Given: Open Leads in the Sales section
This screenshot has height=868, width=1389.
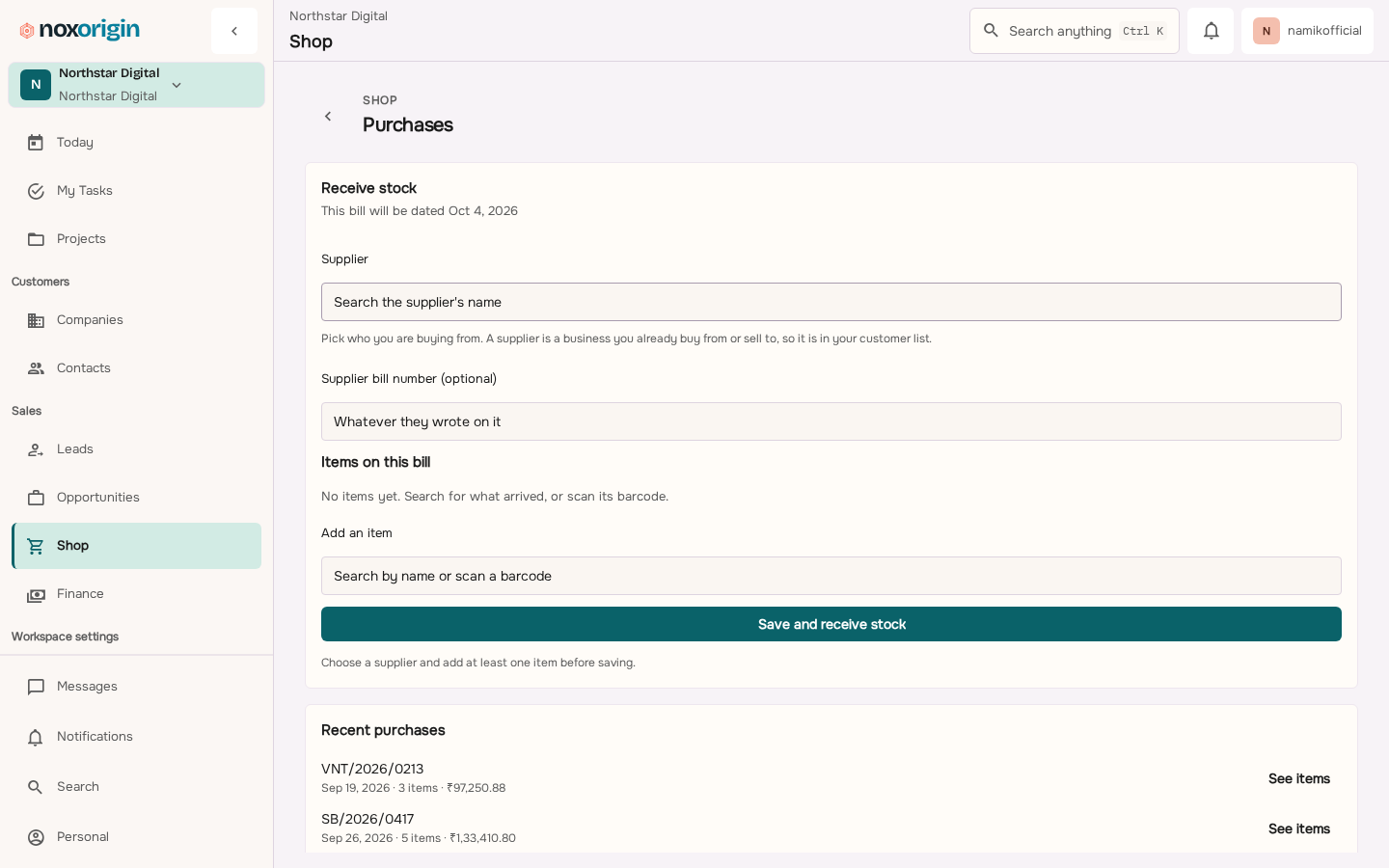Looking at the screenshot, I should coord(136,449).
